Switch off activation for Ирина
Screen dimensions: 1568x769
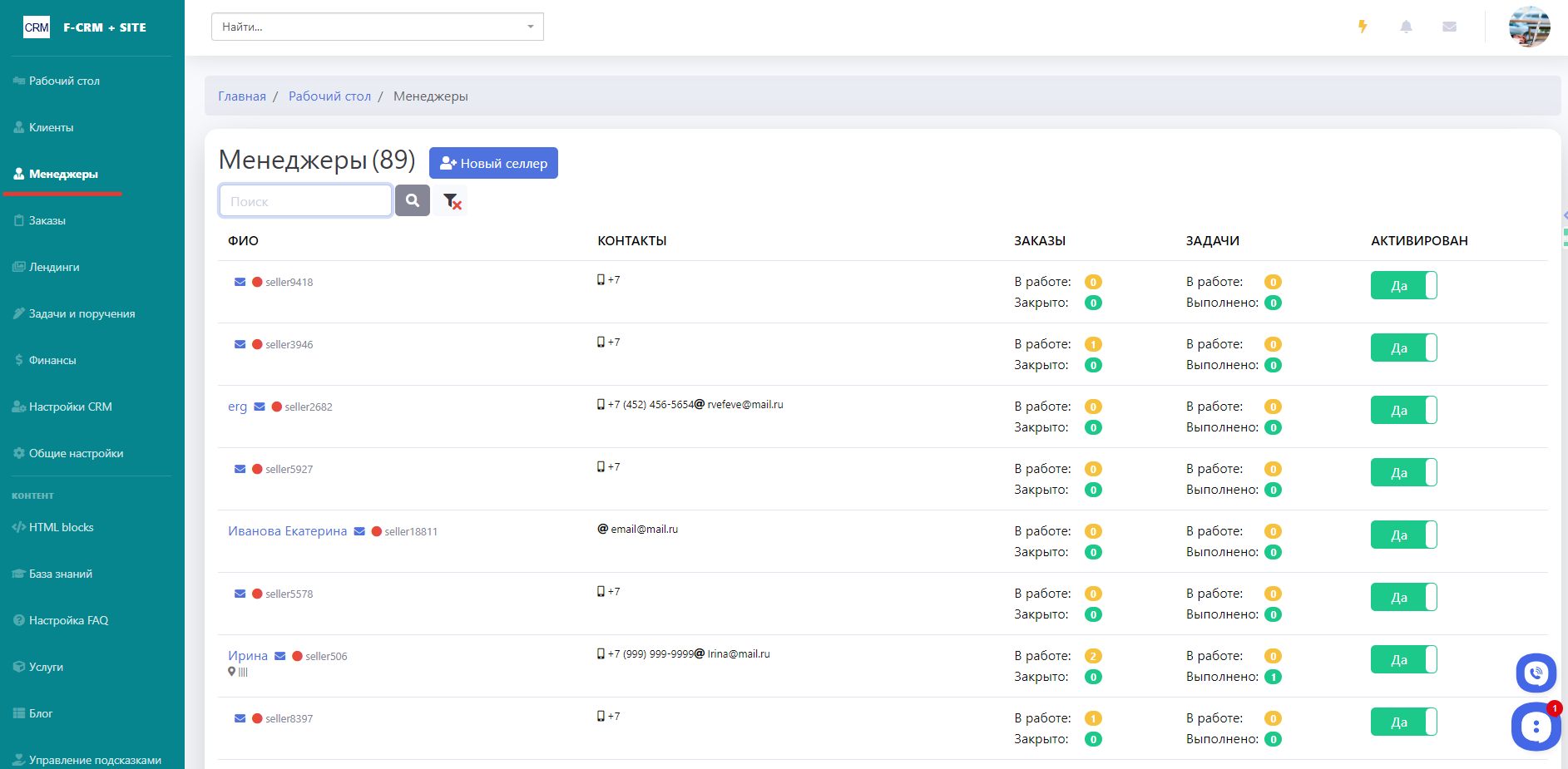[1403, 659]
